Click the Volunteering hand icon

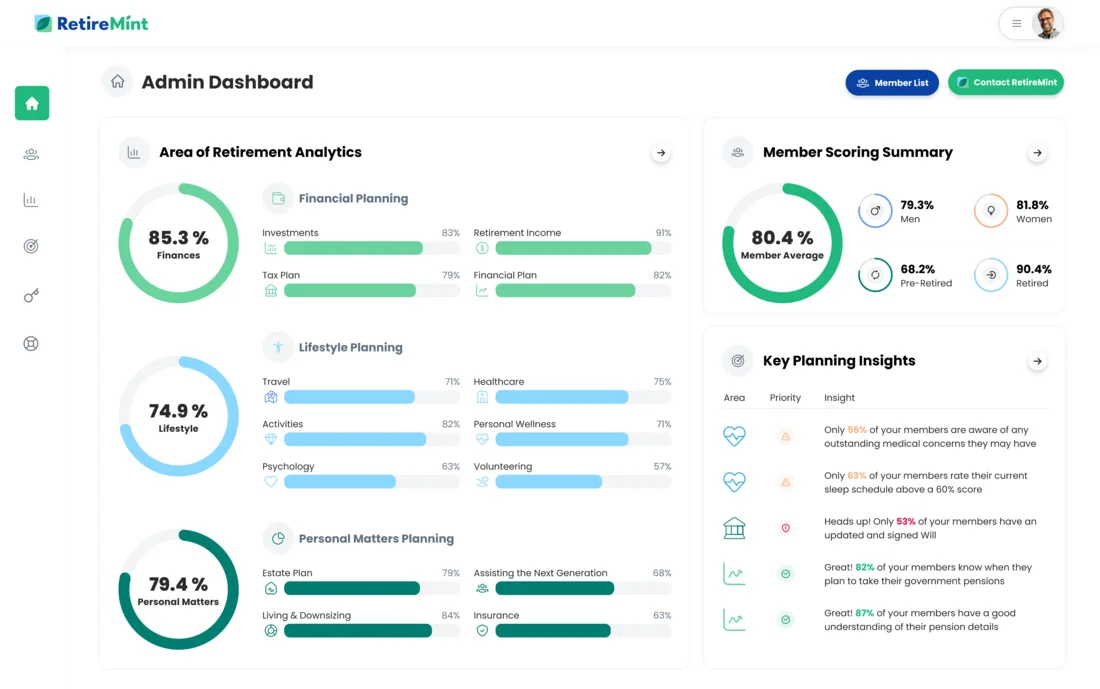pyautogui.click(x=482, y=482)
